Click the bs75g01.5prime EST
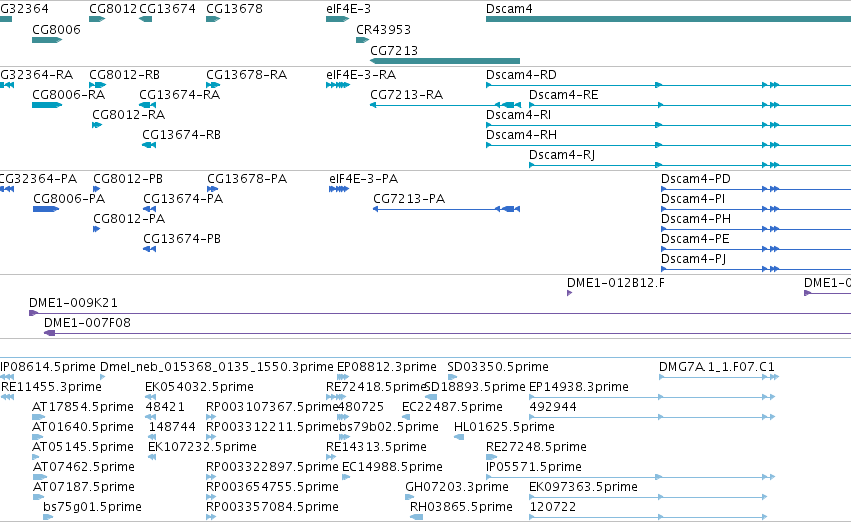Viewport: 851px width, 522px height. click(48, 518)
